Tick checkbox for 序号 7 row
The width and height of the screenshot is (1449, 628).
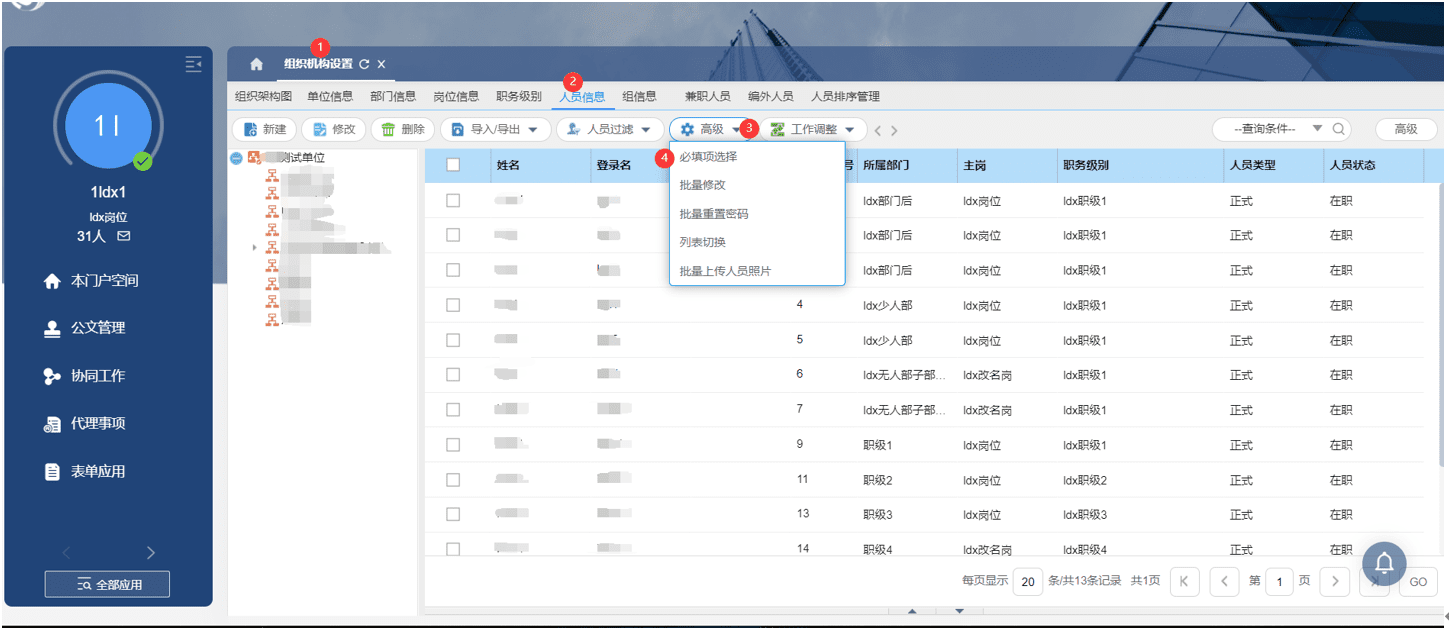[x=453, y=409]
